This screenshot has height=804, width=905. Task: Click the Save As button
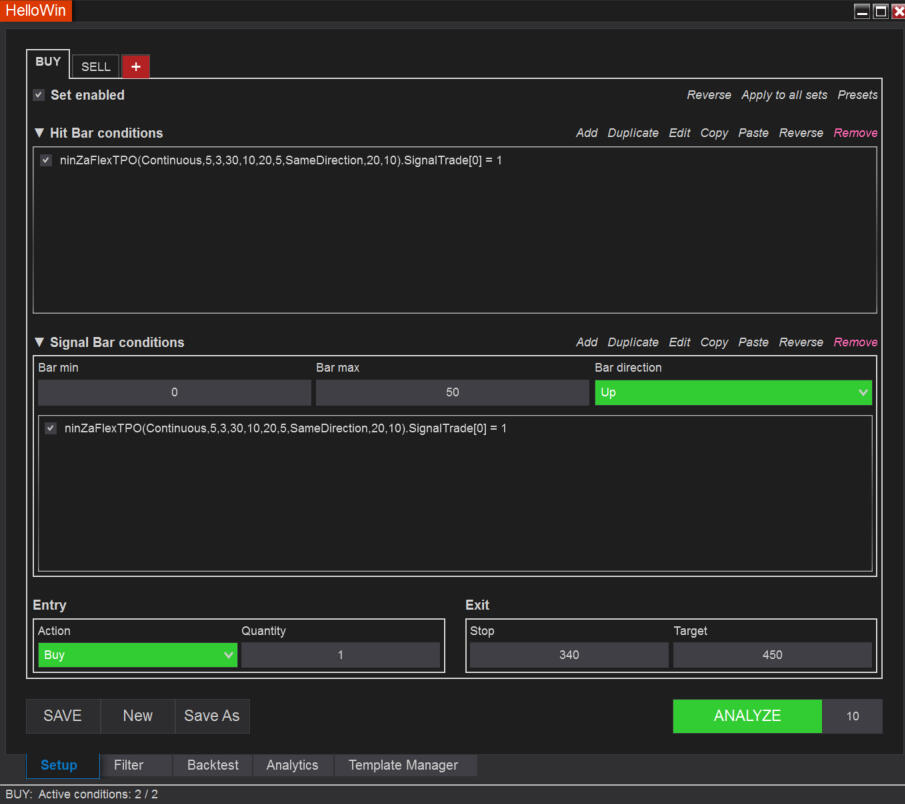[x=212, y=716]
